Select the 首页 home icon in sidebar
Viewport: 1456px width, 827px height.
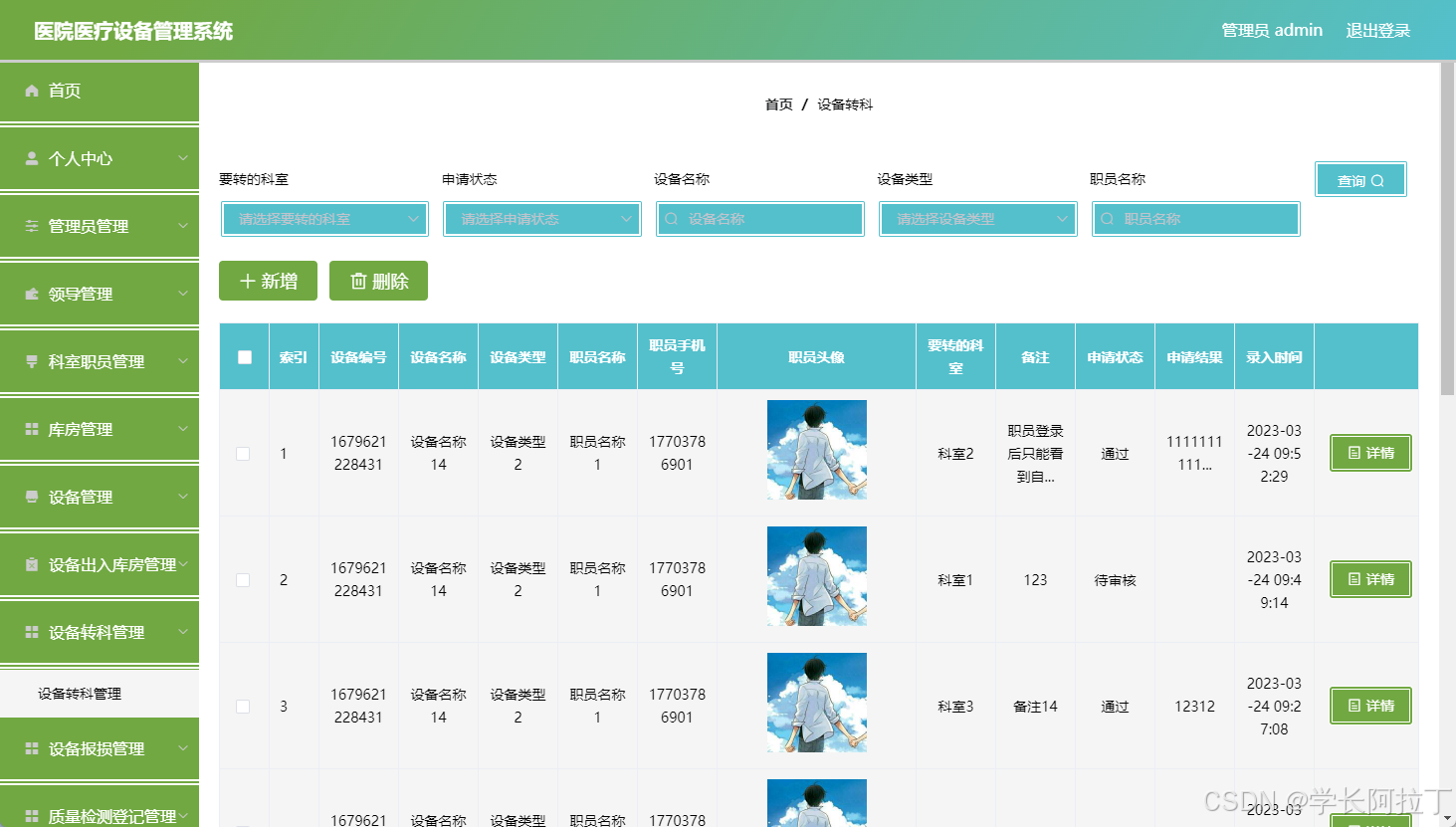tap(31, 92)
